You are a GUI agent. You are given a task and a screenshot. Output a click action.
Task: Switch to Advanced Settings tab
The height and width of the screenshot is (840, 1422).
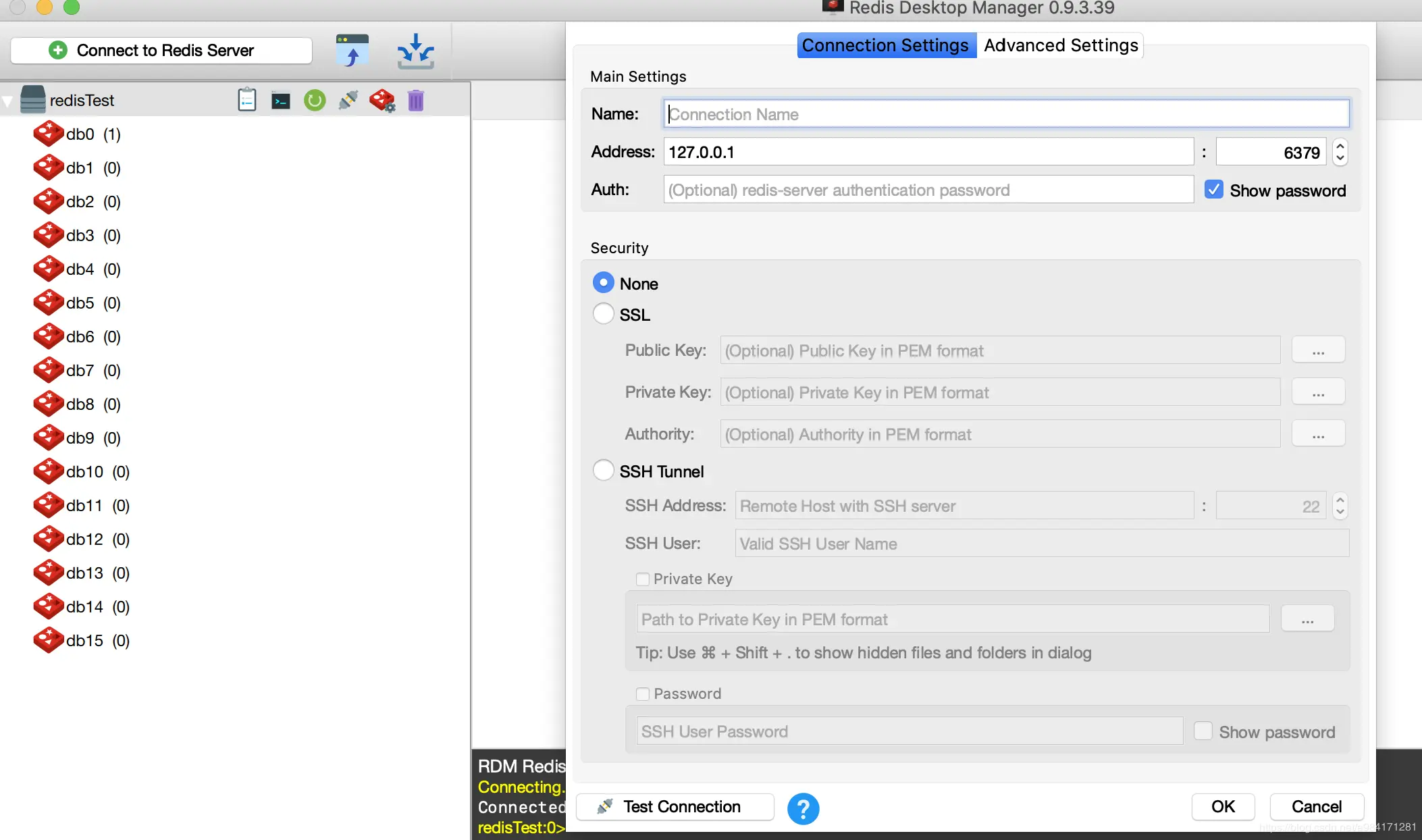1060,45
